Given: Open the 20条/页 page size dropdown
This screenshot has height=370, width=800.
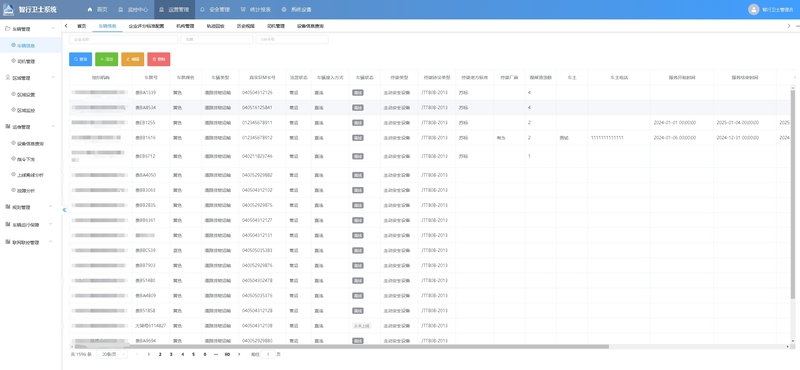Looking at the screenshot, I should 112,354.
